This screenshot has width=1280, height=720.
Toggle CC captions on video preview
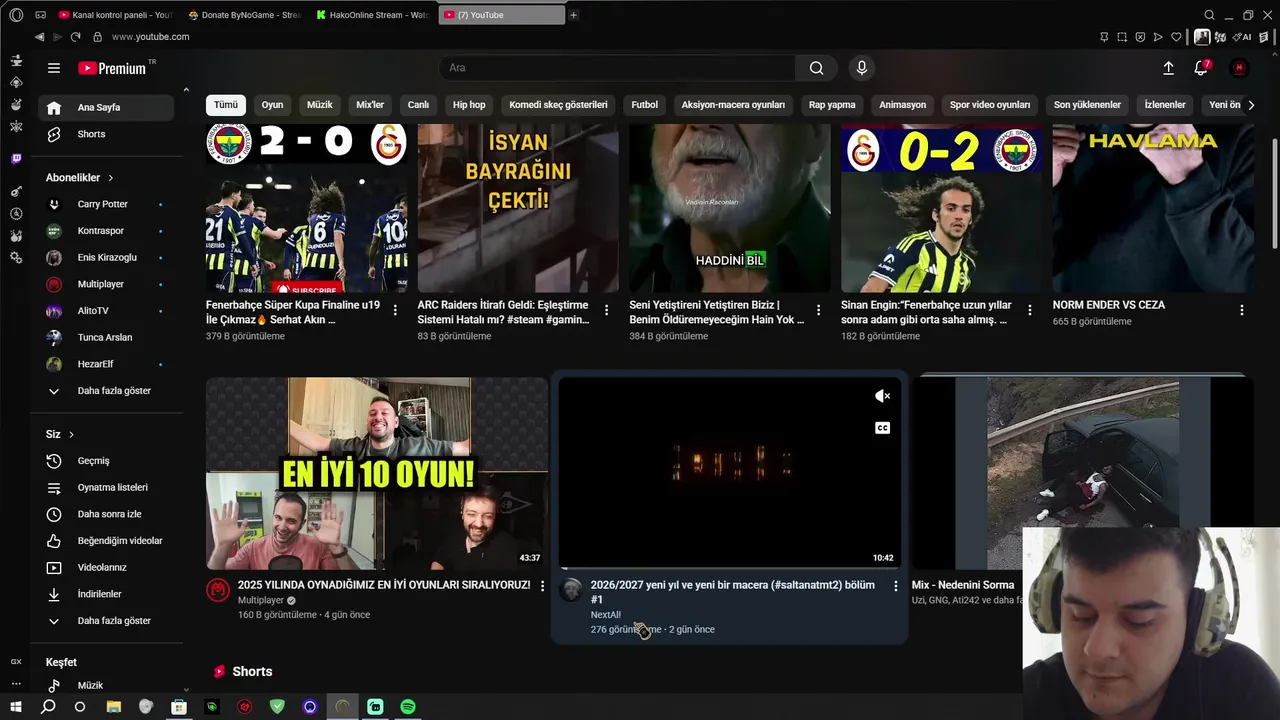click(x=882, y=428)
